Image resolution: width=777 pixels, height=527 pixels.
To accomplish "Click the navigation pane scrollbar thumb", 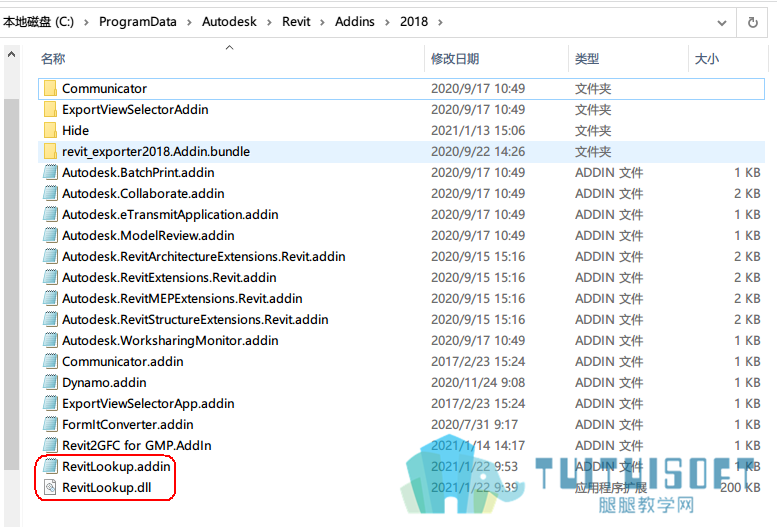I will click(11, 284).
